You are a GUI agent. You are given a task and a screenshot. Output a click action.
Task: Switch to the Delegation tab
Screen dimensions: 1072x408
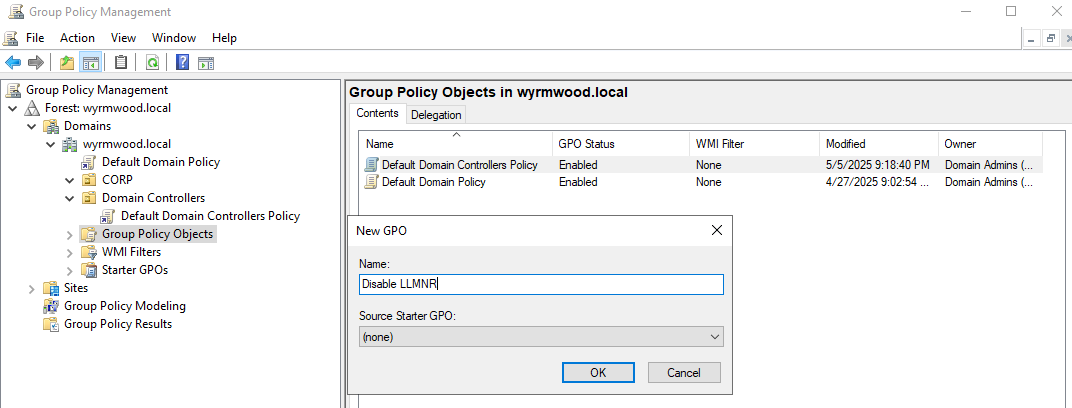[x=436, y=115]
